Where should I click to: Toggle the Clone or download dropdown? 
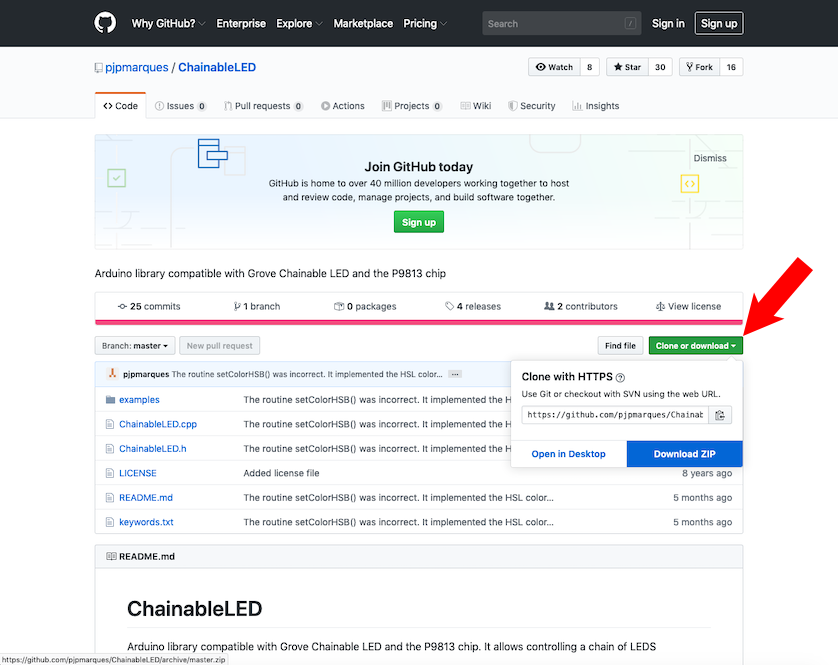(x=696, y=346)
